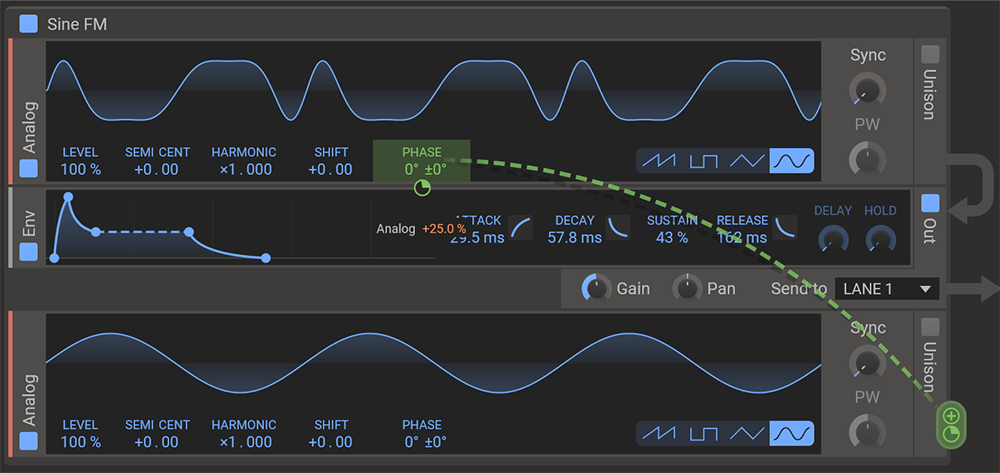
Task: Adjust the bottom oscillator PW knob
Action: click(x=867, y=432)
